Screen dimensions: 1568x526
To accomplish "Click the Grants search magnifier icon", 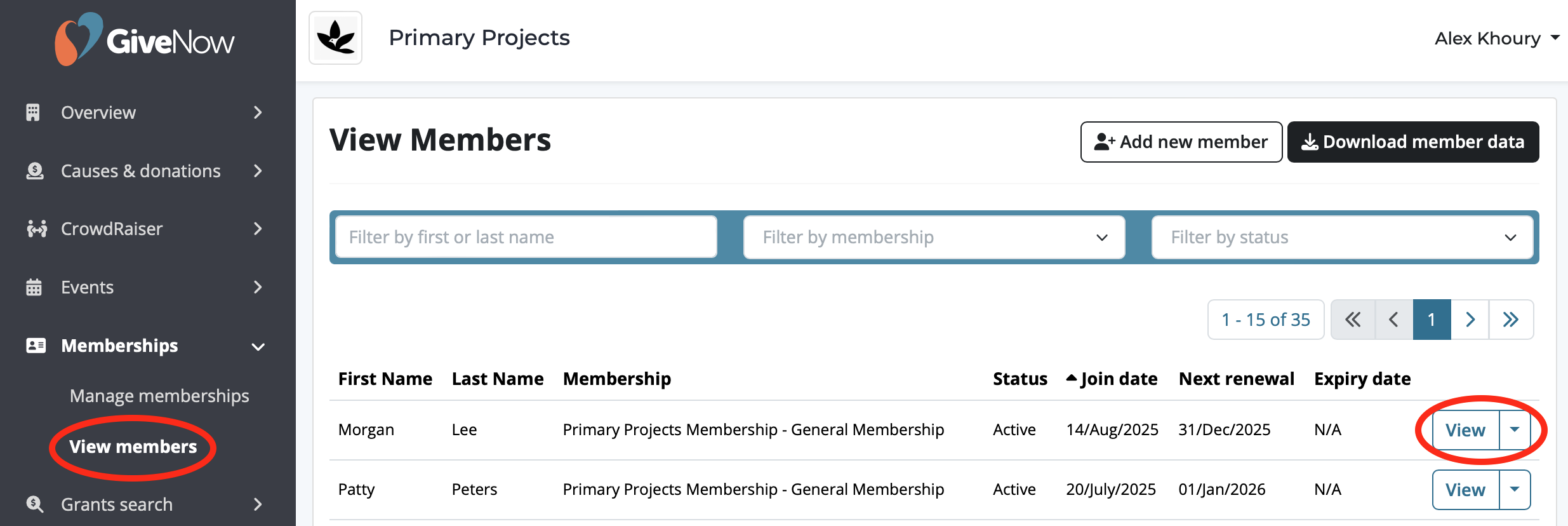I will point(34,504).
